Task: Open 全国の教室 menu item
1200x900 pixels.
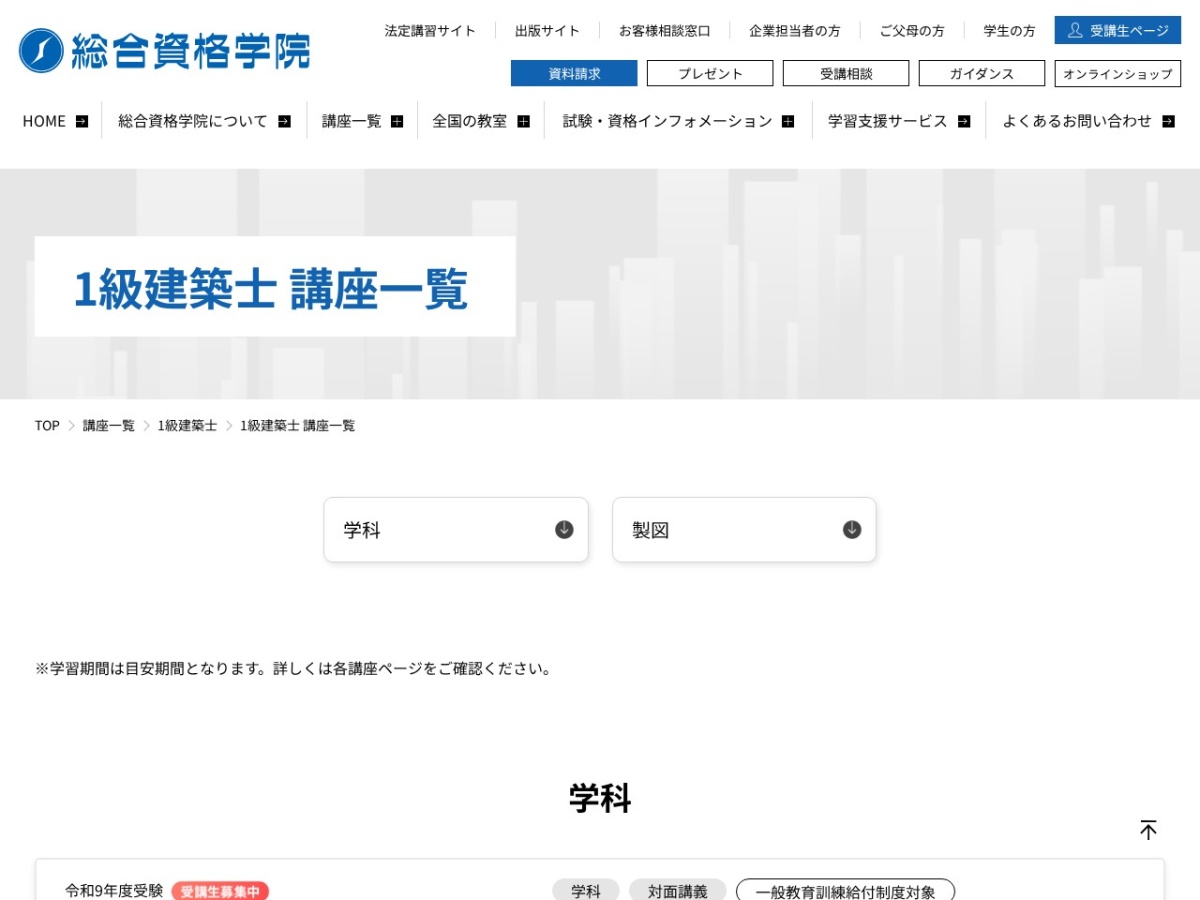Action: click(481, 121)
